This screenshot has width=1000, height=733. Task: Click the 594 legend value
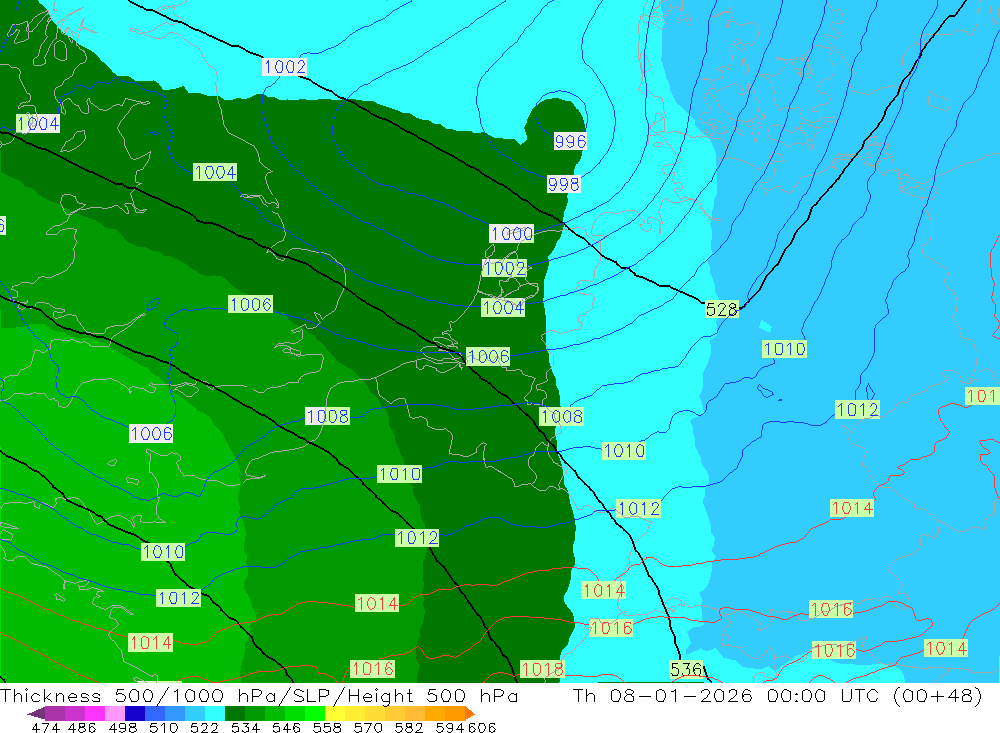450,727
